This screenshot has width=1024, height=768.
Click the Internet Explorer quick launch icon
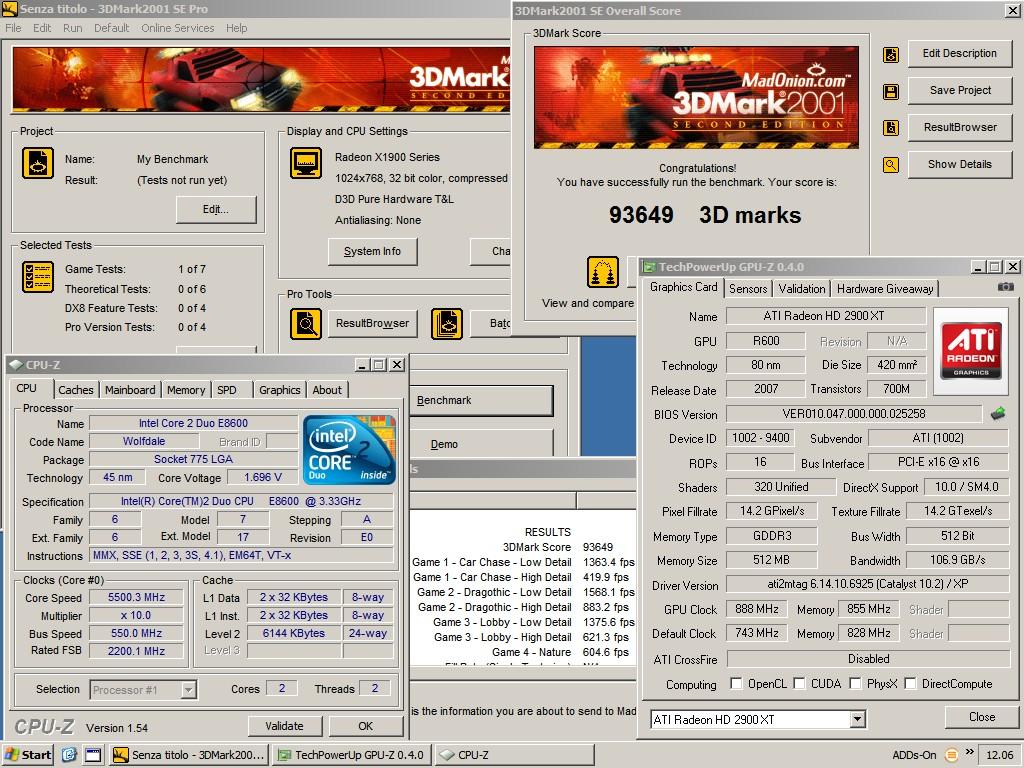pyautogui.click(x=69, y=755)
